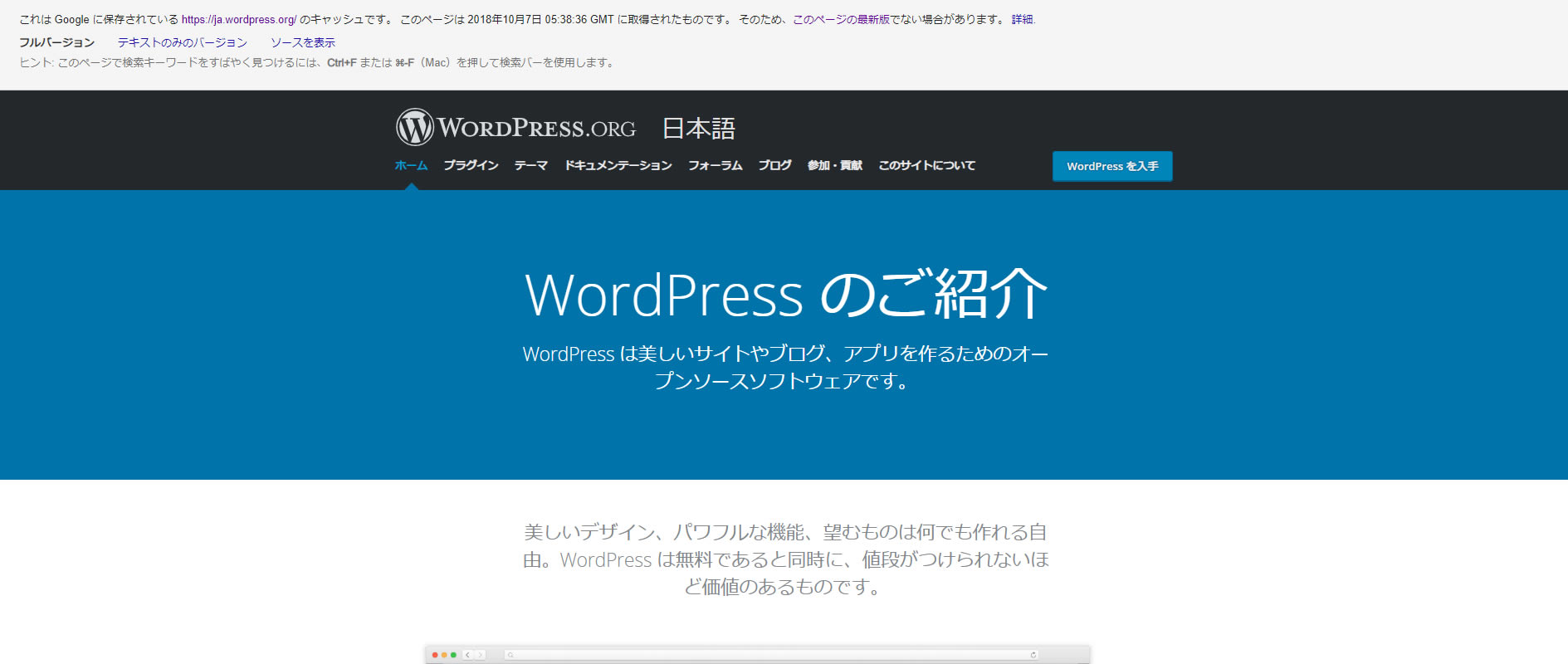Click the ソースを表示 link
This screenshot has height=664, width=1568.
click(303, 42)
